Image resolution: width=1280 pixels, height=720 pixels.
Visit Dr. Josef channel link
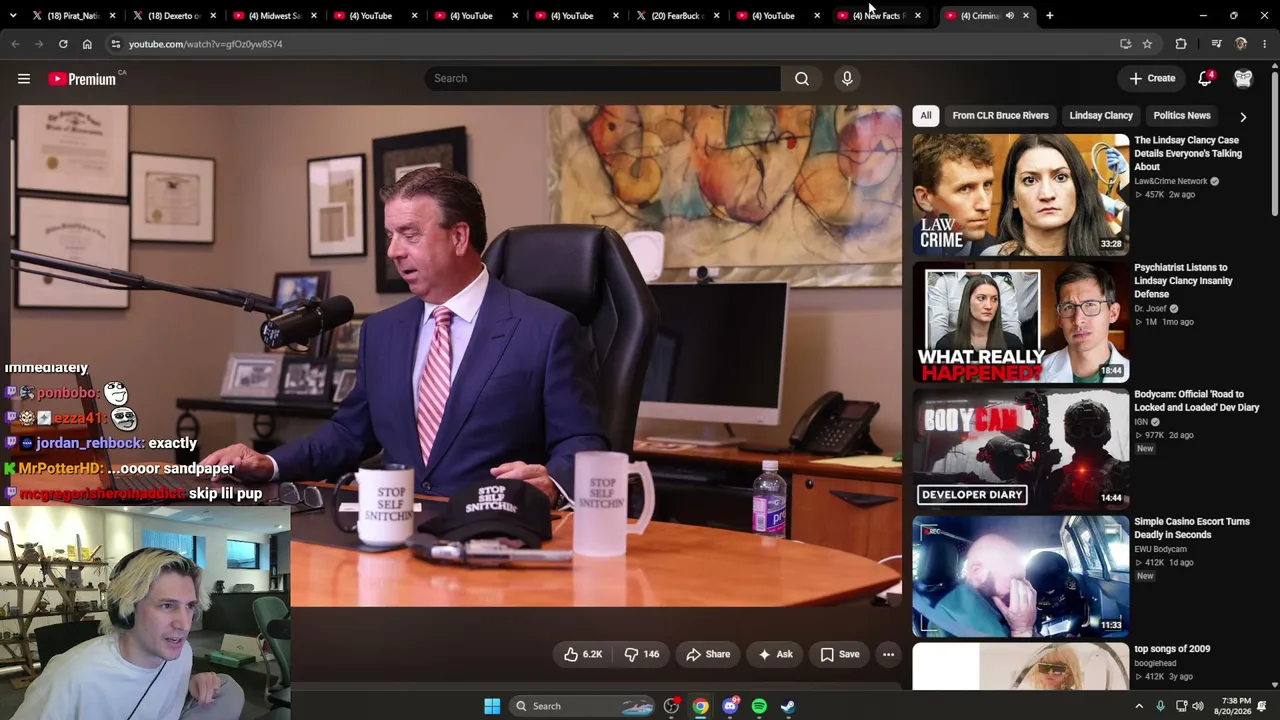point(1150,309)
